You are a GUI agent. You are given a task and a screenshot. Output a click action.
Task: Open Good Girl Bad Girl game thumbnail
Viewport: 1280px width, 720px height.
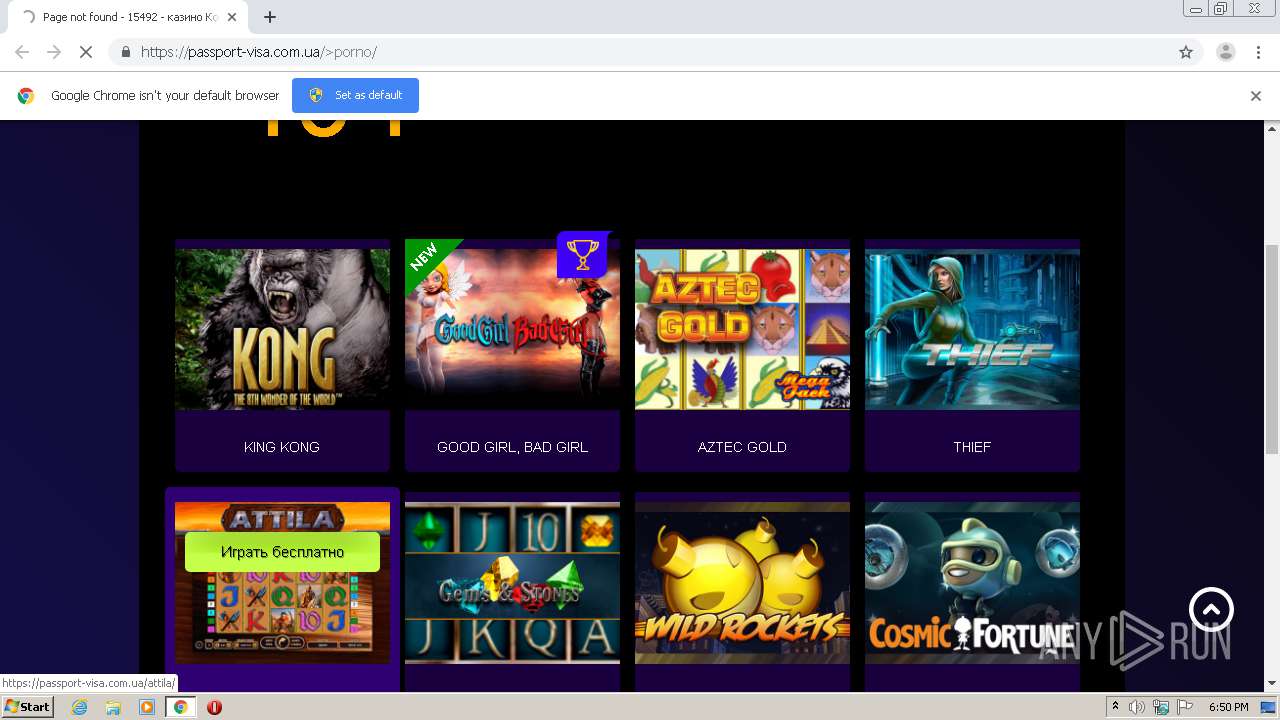point(512,329)
